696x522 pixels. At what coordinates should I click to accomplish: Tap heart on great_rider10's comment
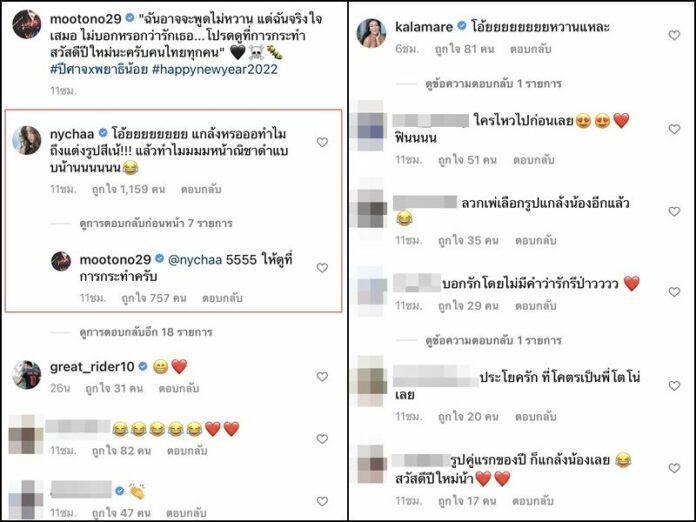[322, 376]
